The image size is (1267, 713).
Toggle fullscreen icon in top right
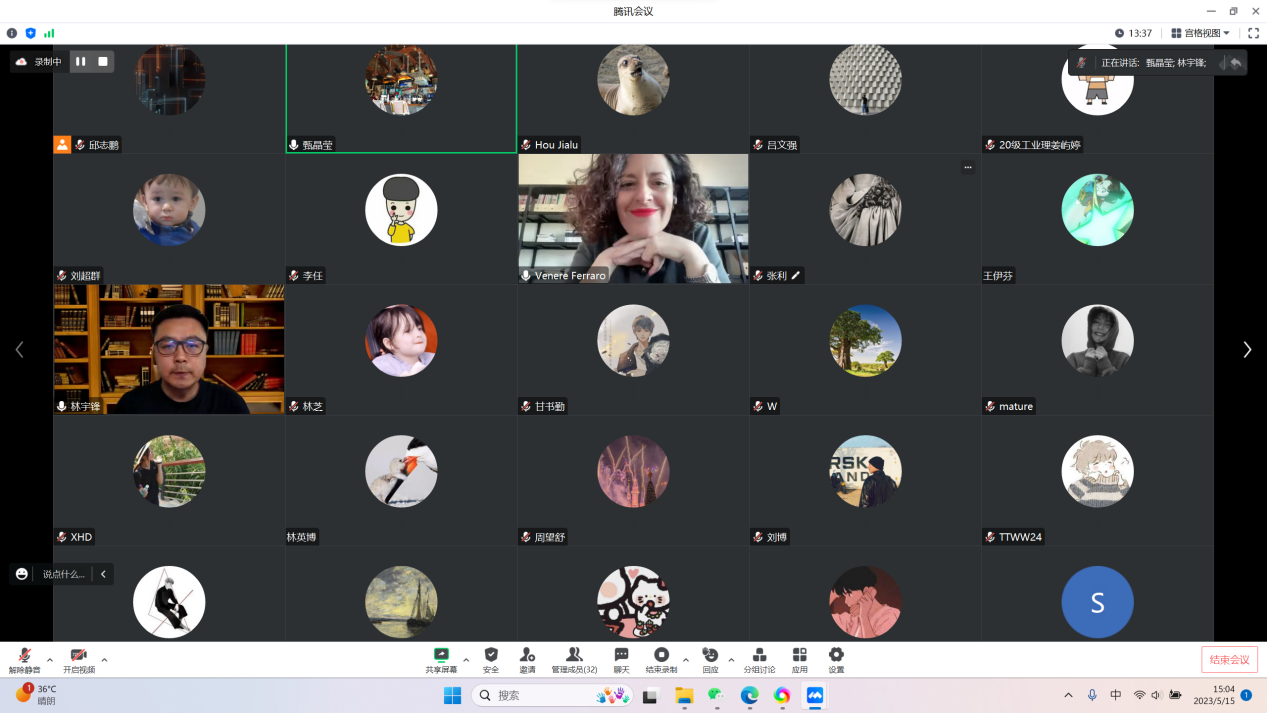click(1253, 33)
